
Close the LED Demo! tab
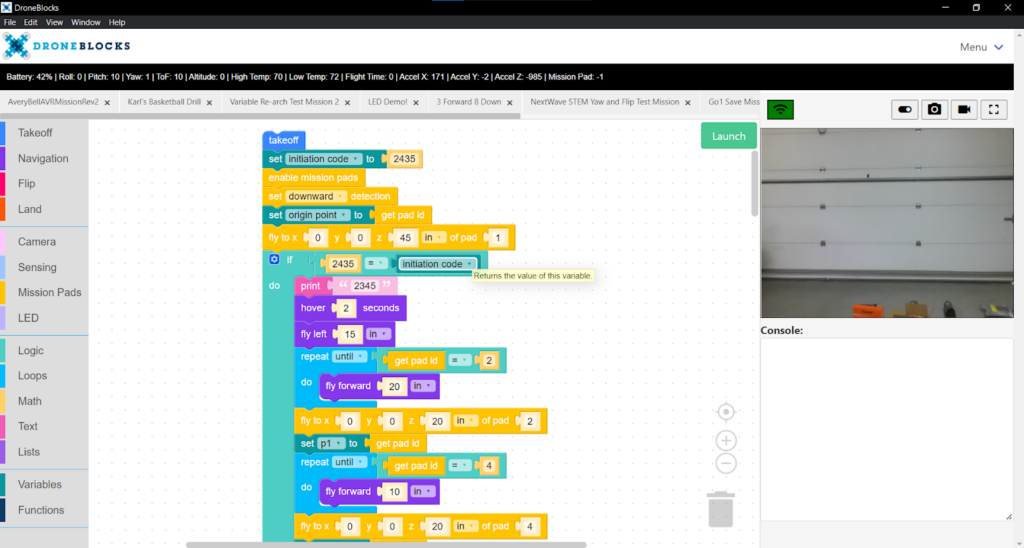point(415,102)
